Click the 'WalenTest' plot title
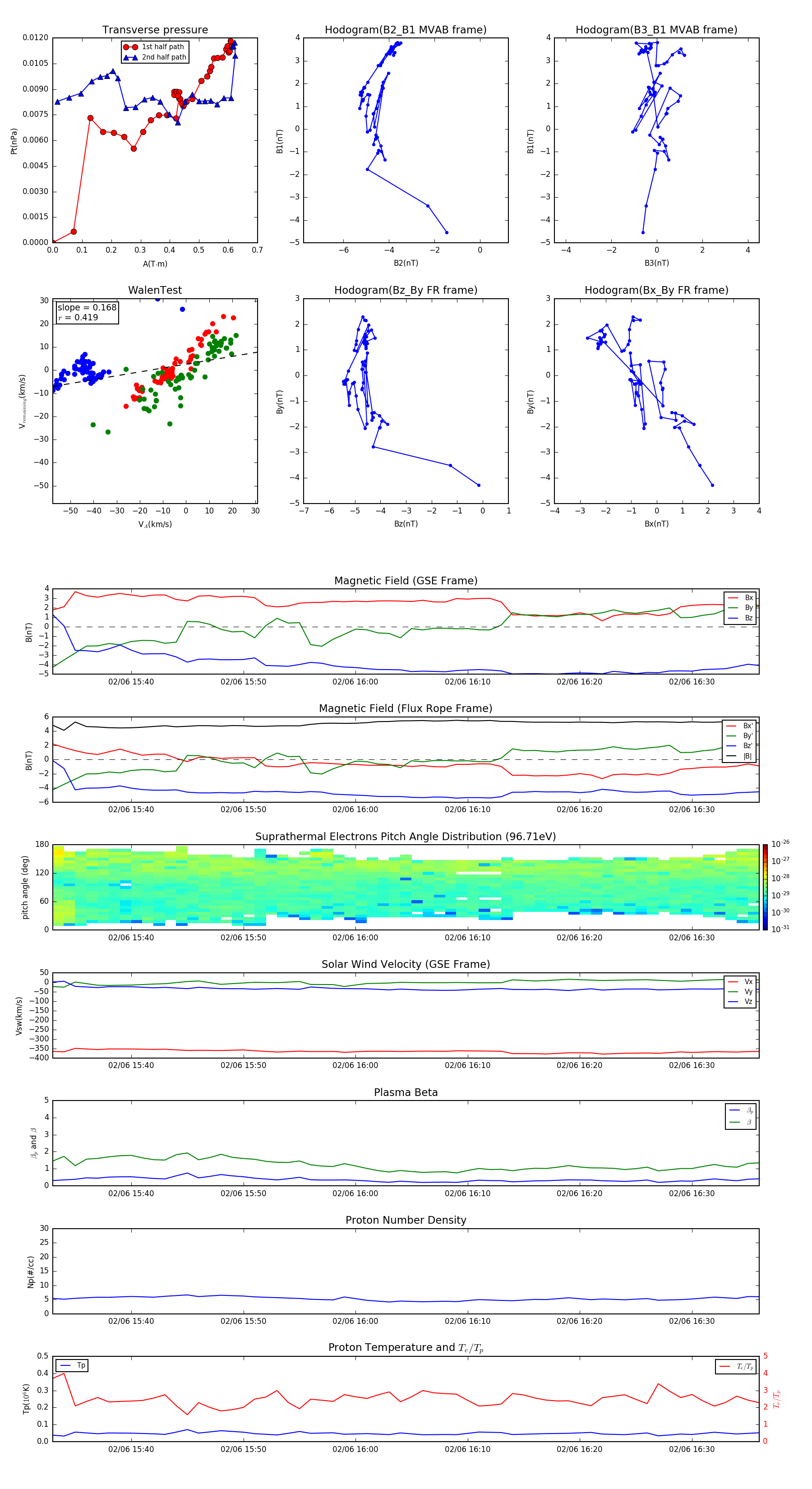812x1489 pixels. [155, 290]
